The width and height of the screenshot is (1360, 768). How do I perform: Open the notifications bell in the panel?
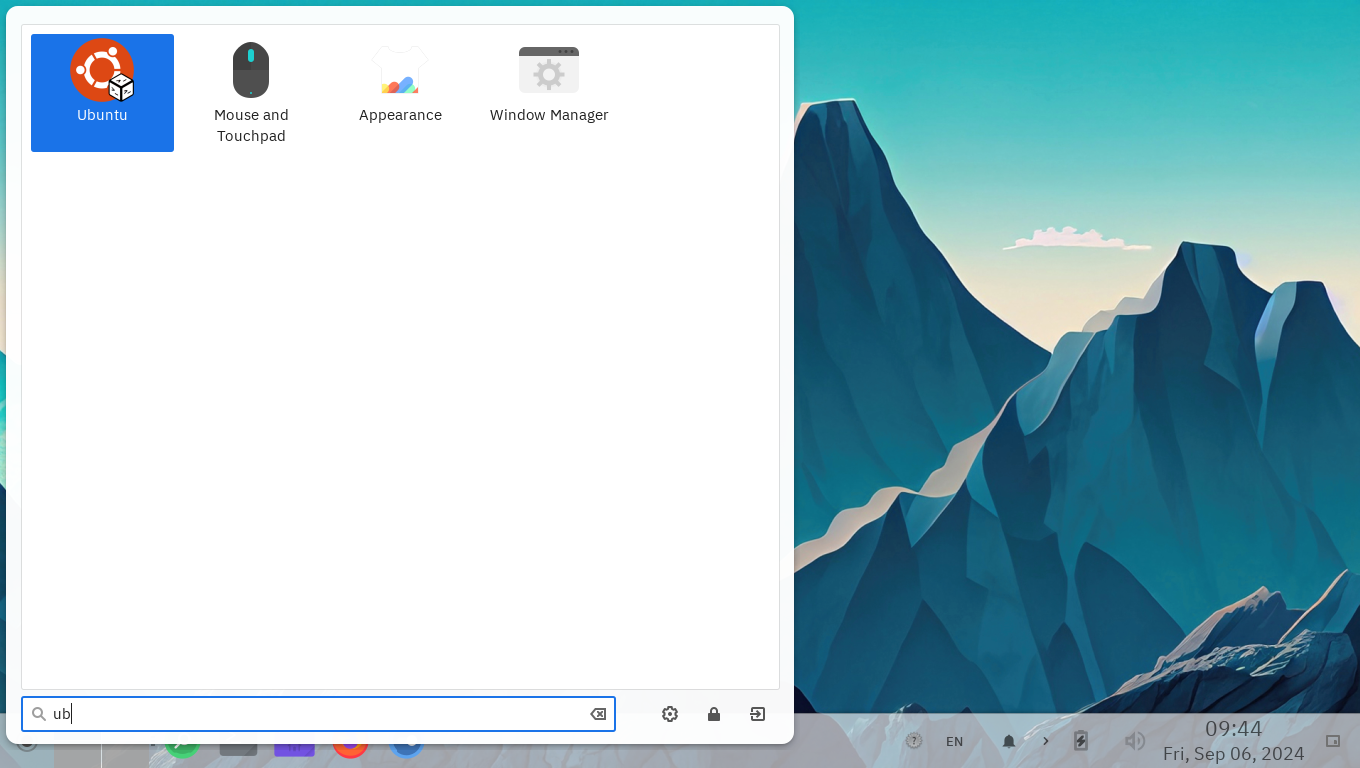[1009, 741]
